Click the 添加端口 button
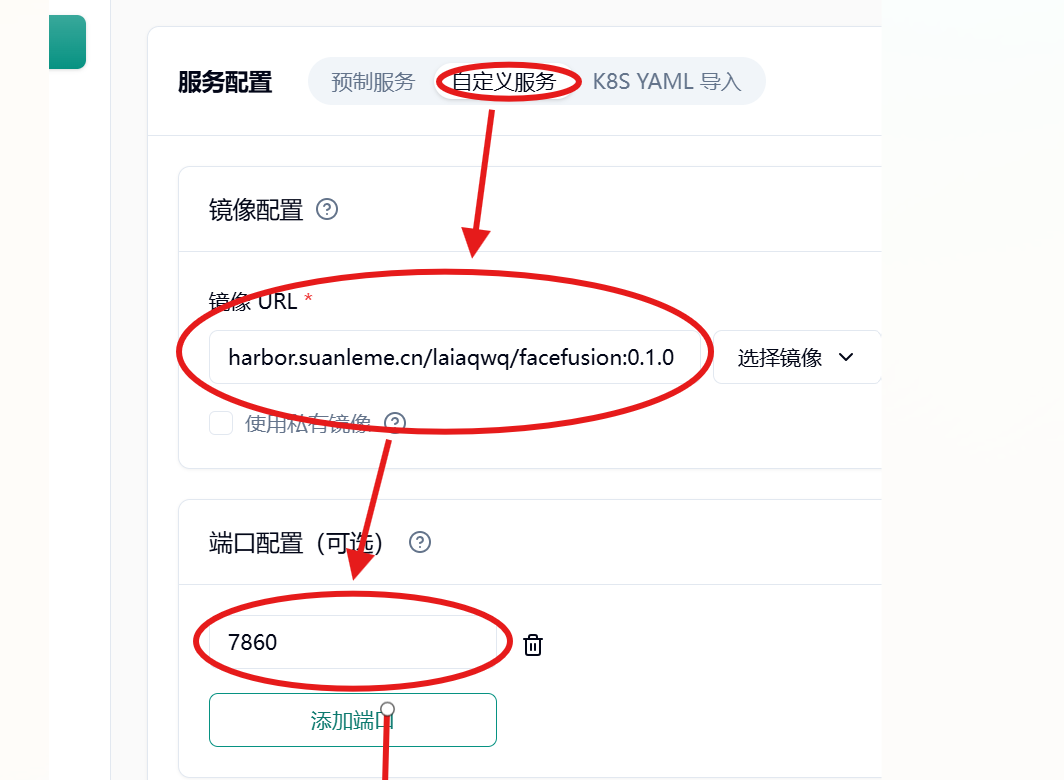The image size is (1064, 780). (x=353, y=720)
